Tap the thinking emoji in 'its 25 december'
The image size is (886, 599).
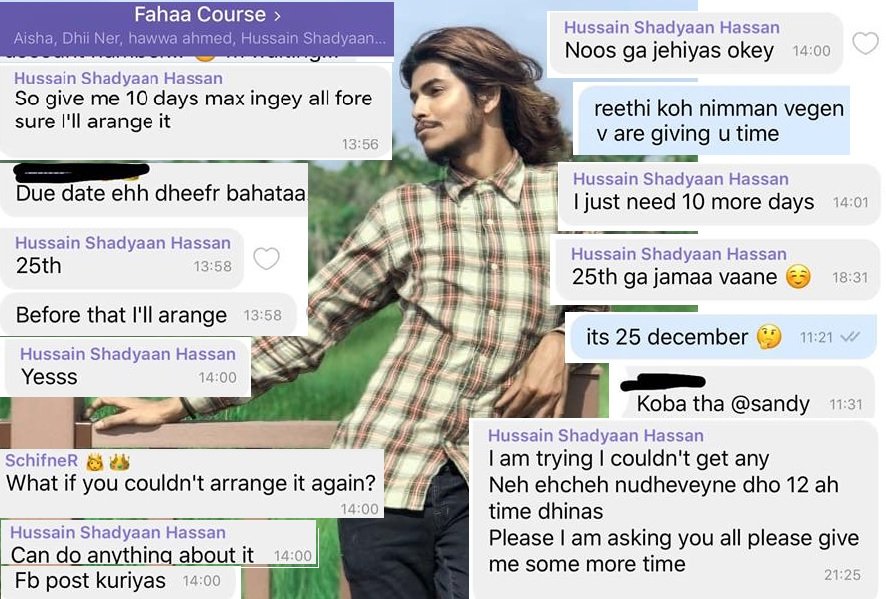(x=769, y=337)
